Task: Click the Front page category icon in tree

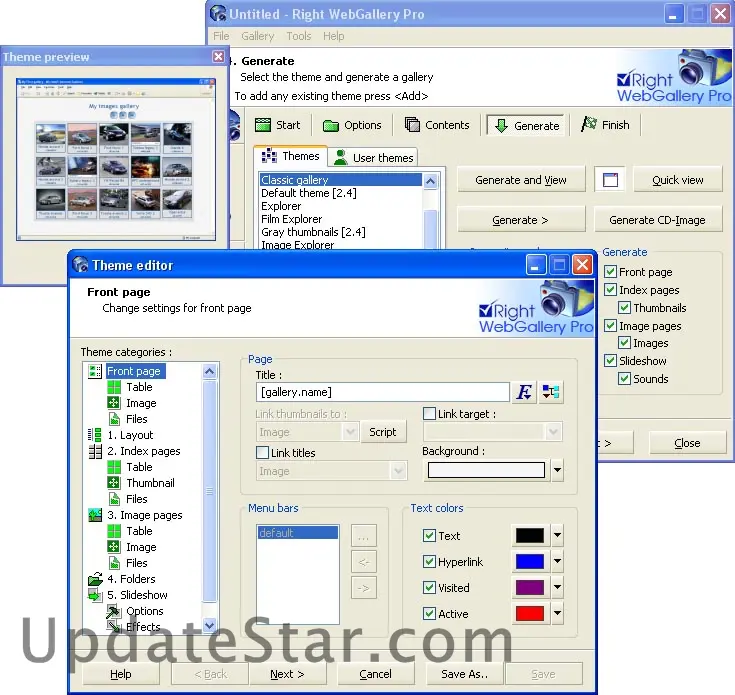Action: pos(95,371)
